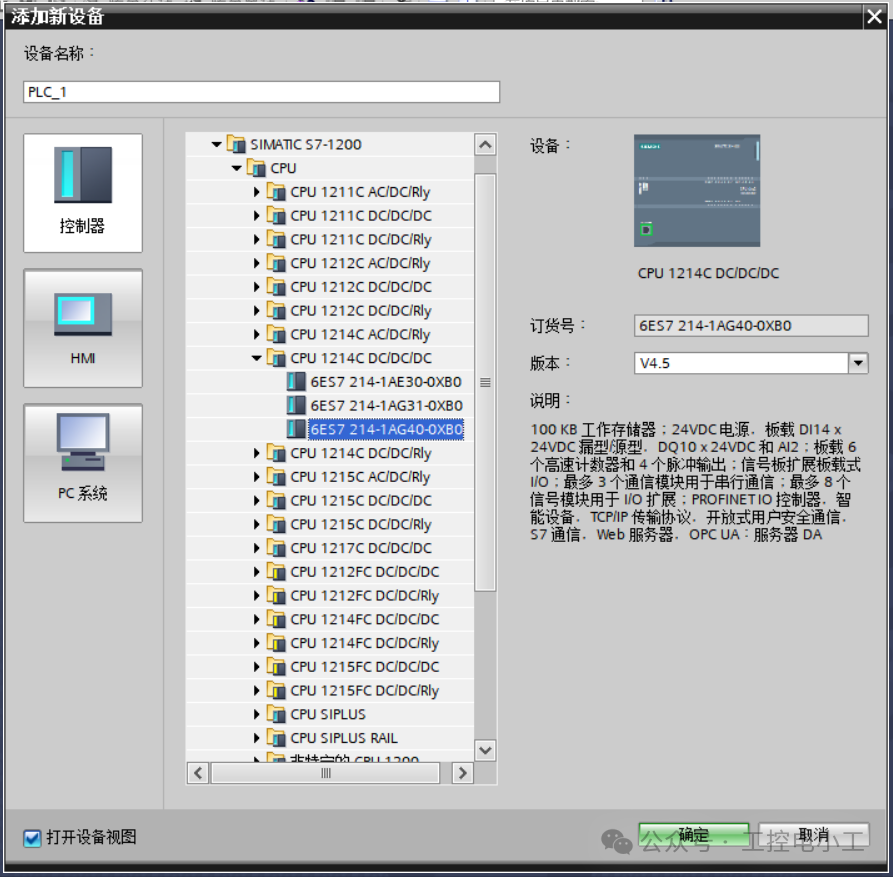Open the 版本 V4.5 version dropdown

pyautogui.click(x=858, y=363)
